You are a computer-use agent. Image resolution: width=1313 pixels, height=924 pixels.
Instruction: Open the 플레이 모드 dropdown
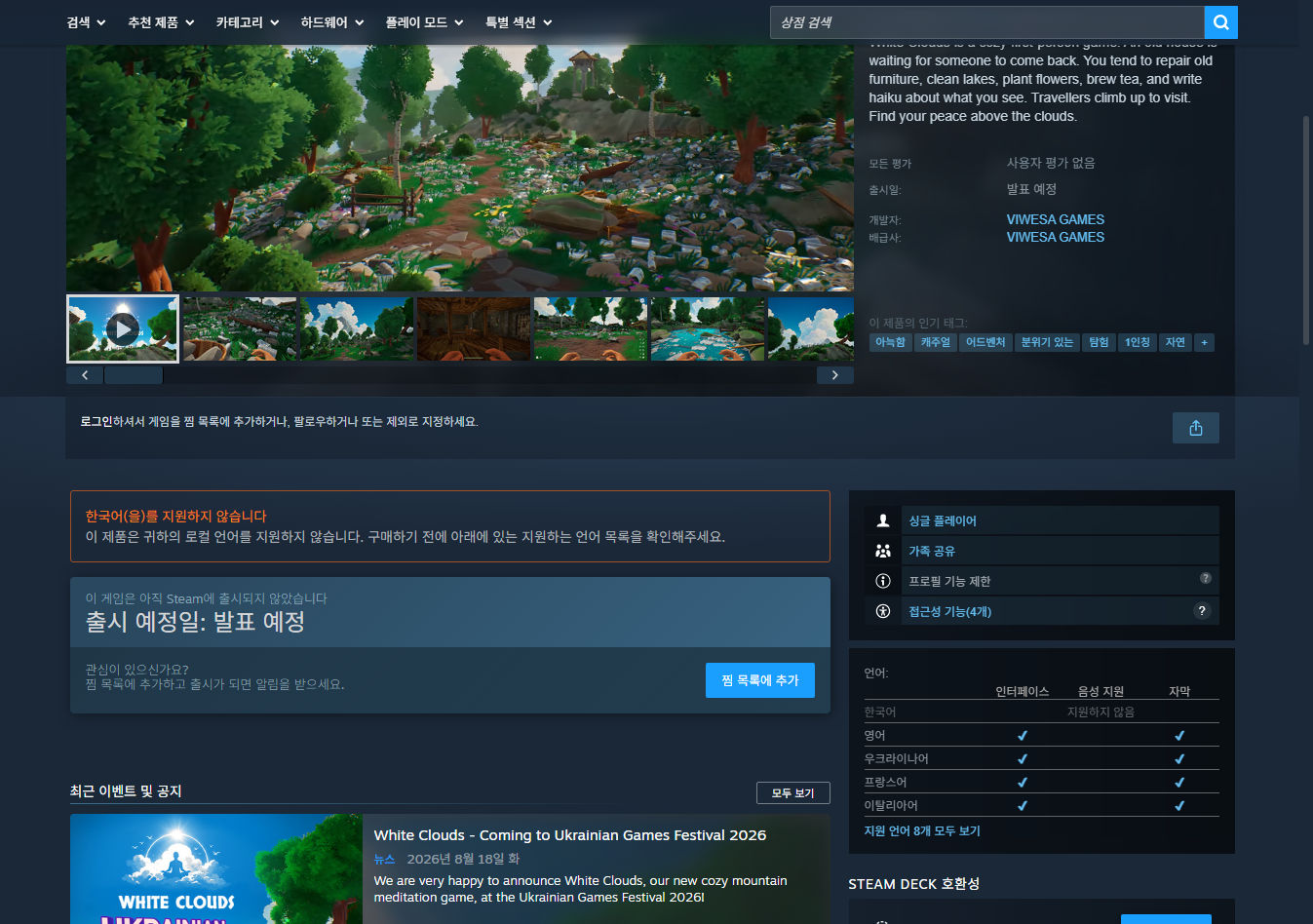point(424,22)
